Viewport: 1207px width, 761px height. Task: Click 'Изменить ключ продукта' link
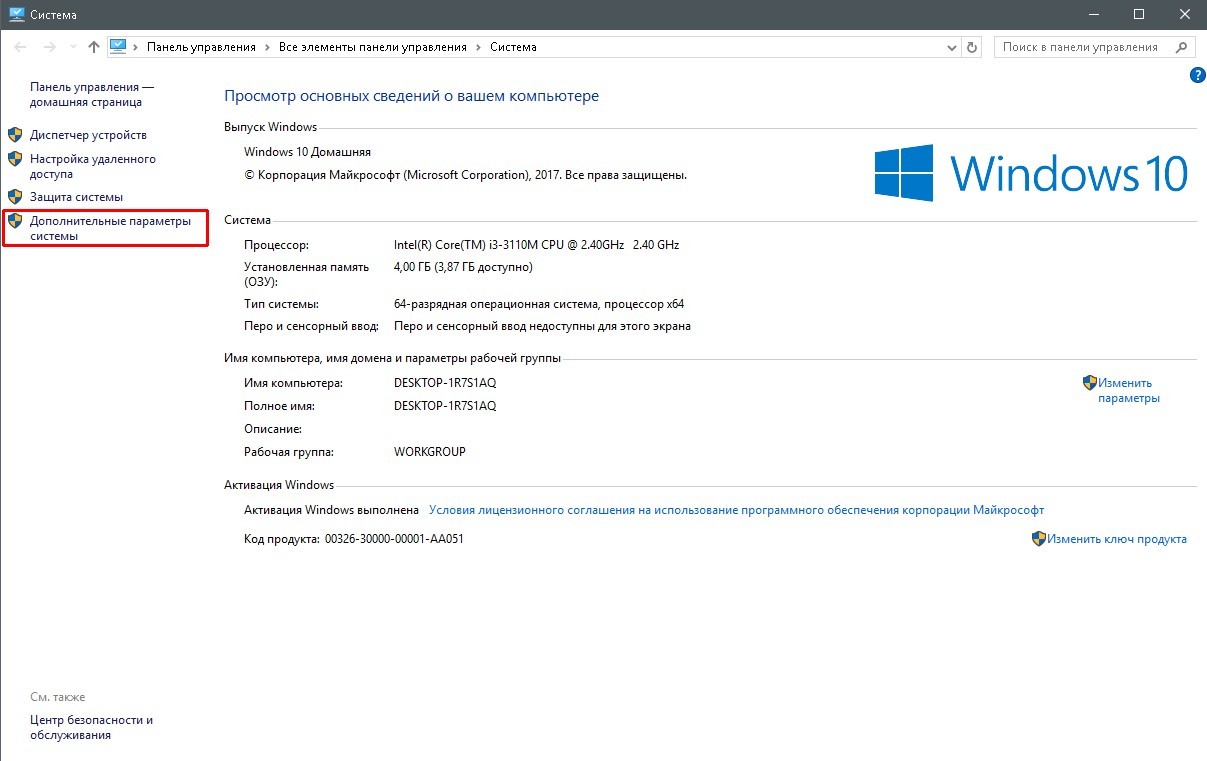[x=1117, y=539]
